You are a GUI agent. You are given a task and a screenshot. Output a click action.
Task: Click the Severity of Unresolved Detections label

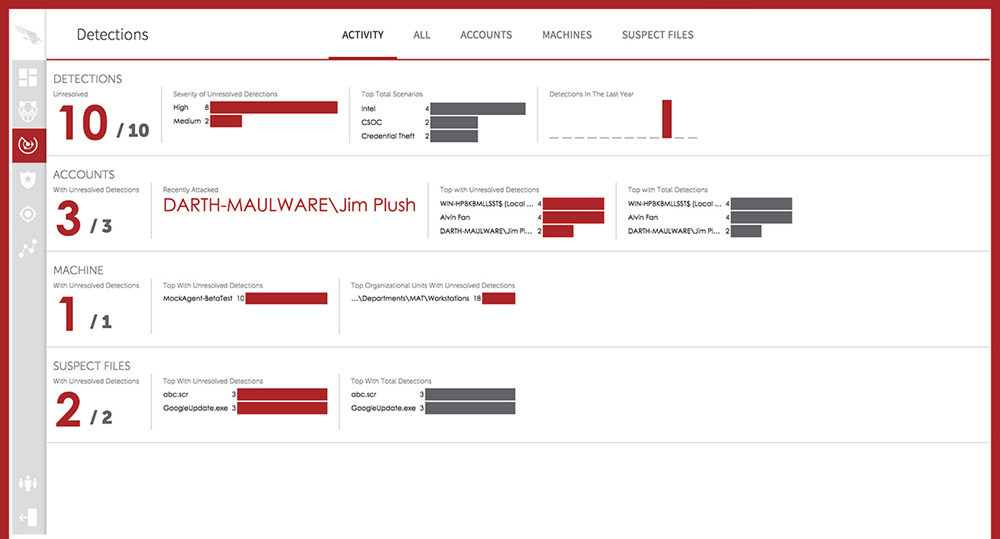coord(225,94)
